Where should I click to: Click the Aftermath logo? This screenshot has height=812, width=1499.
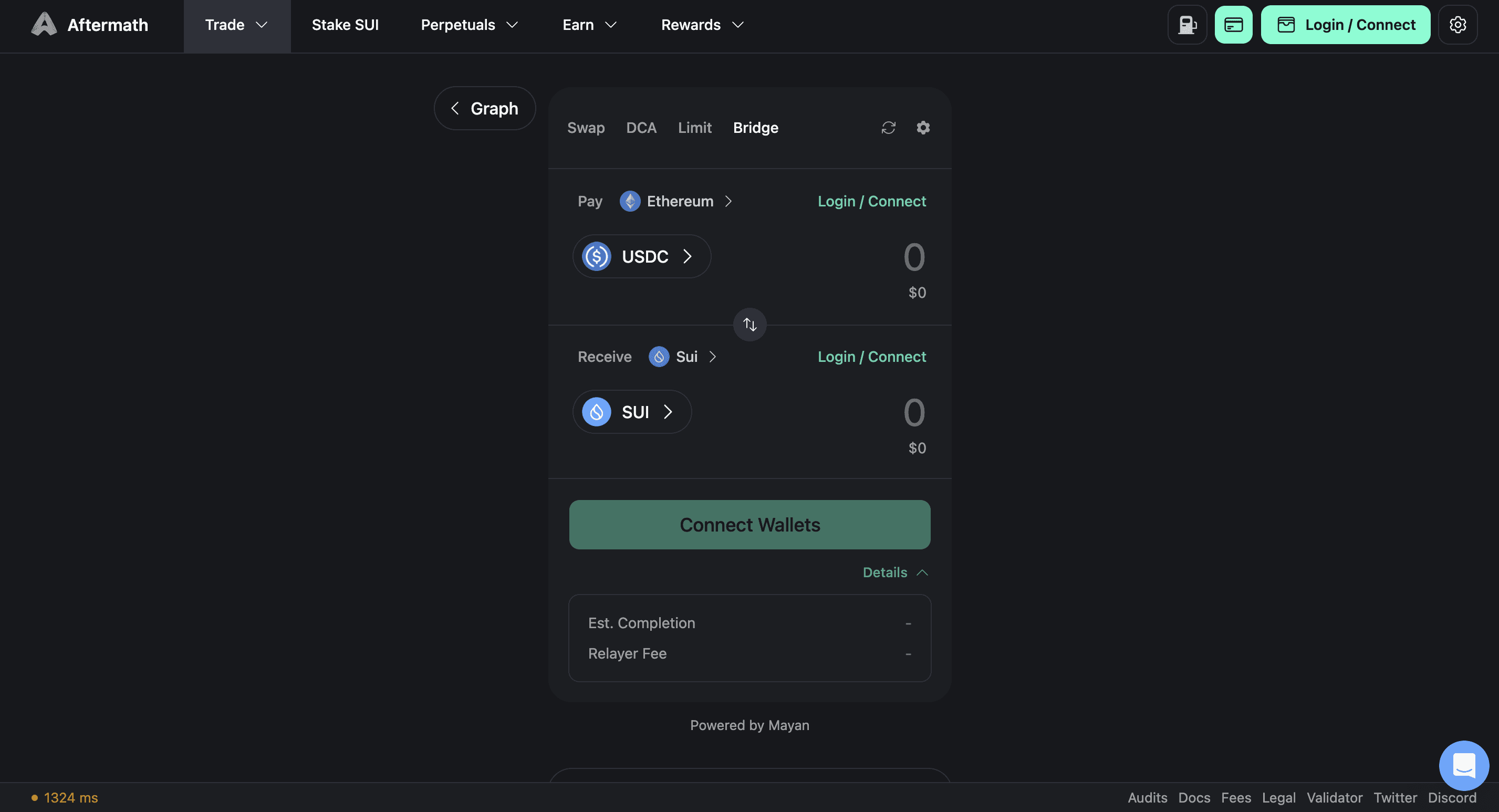[x=90, y=25]
